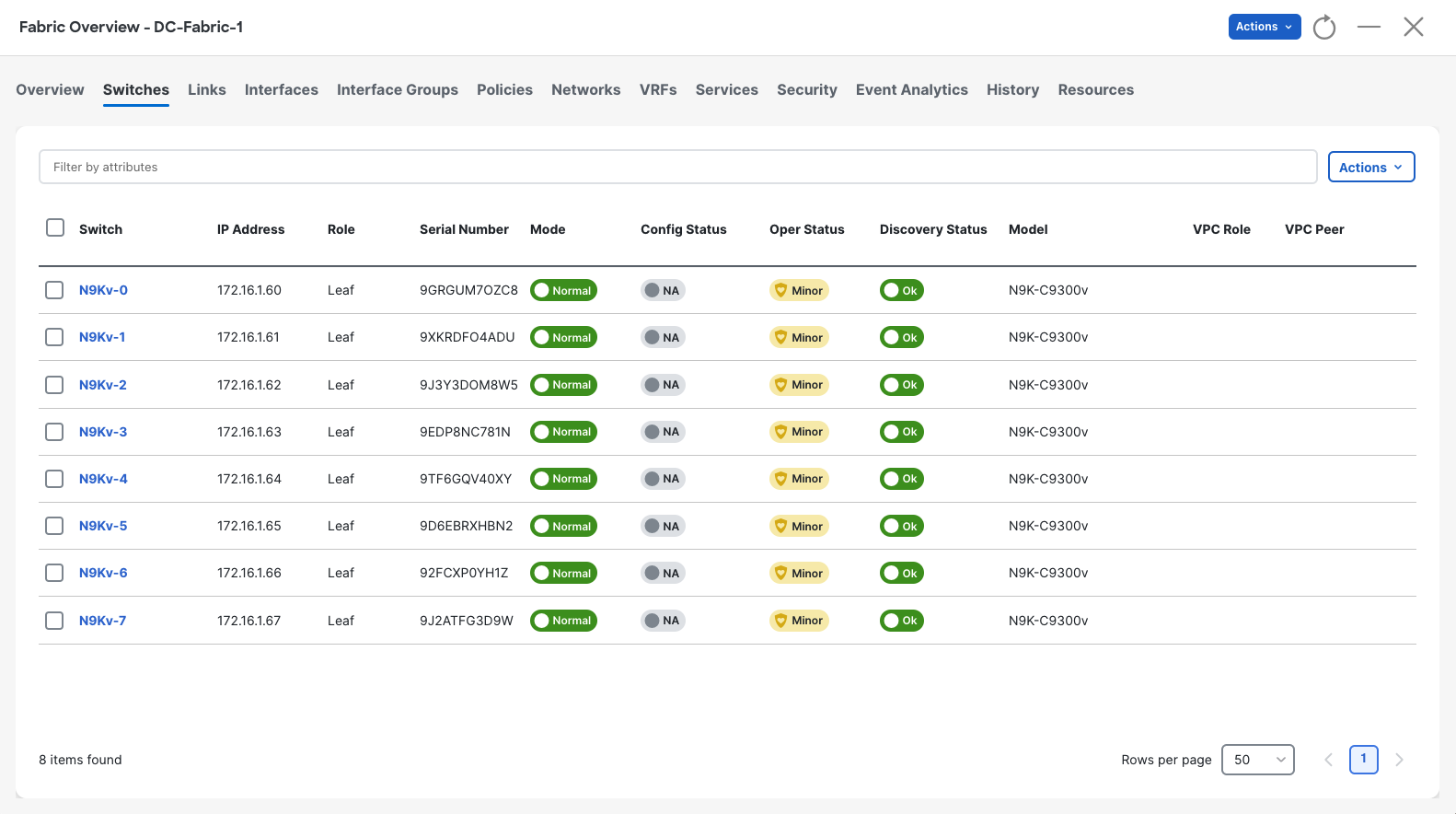Minimize the Fabric Overview panel
The width and height of the screenshot is (1456, 814).
click(x=1369, y=27)
